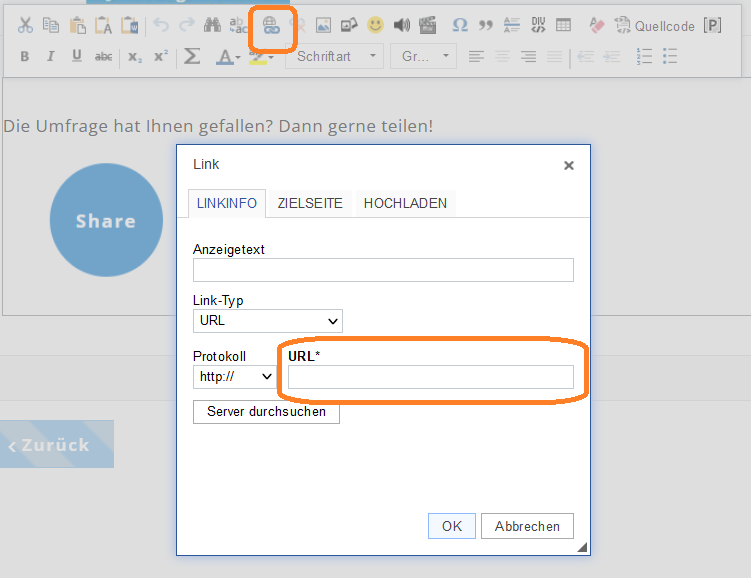Align text right

[x=528, y=57]
